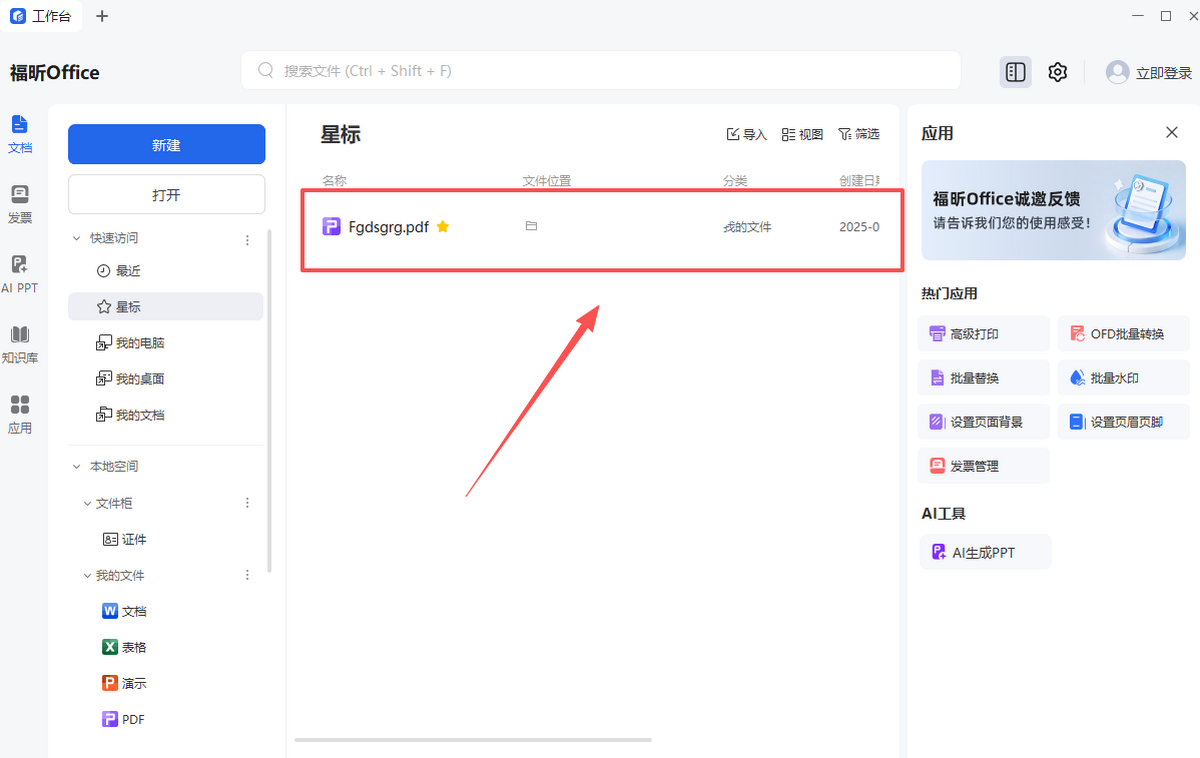Click the 新建 button

[x=166, y=144]
